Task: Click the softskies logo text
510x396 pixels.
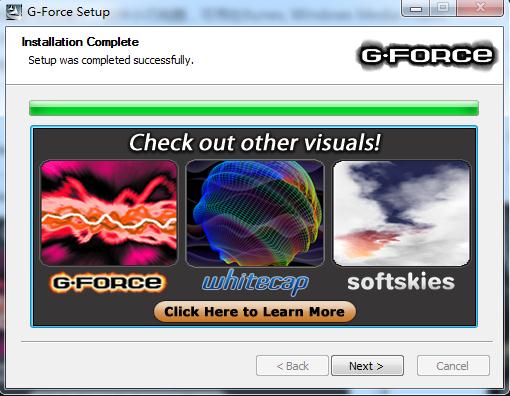Action: coord(401,282)
